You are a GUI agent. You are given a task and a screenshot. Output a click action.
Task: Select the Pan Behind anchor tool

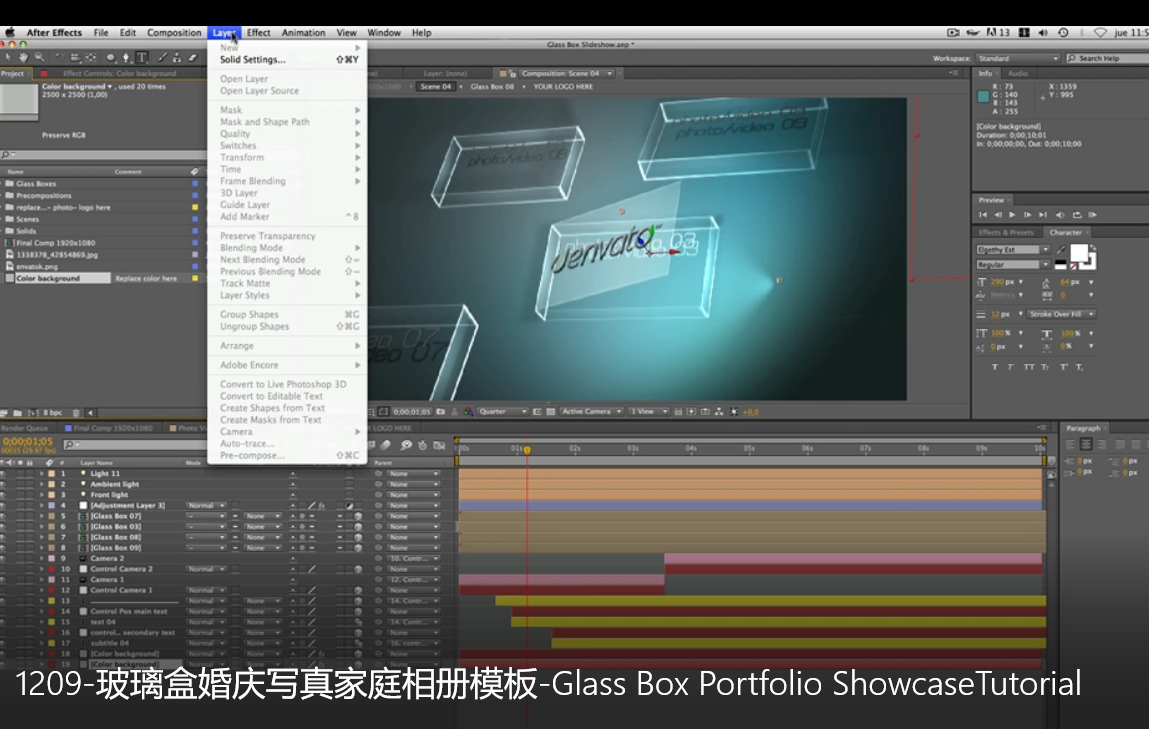[x=91, y=57]
